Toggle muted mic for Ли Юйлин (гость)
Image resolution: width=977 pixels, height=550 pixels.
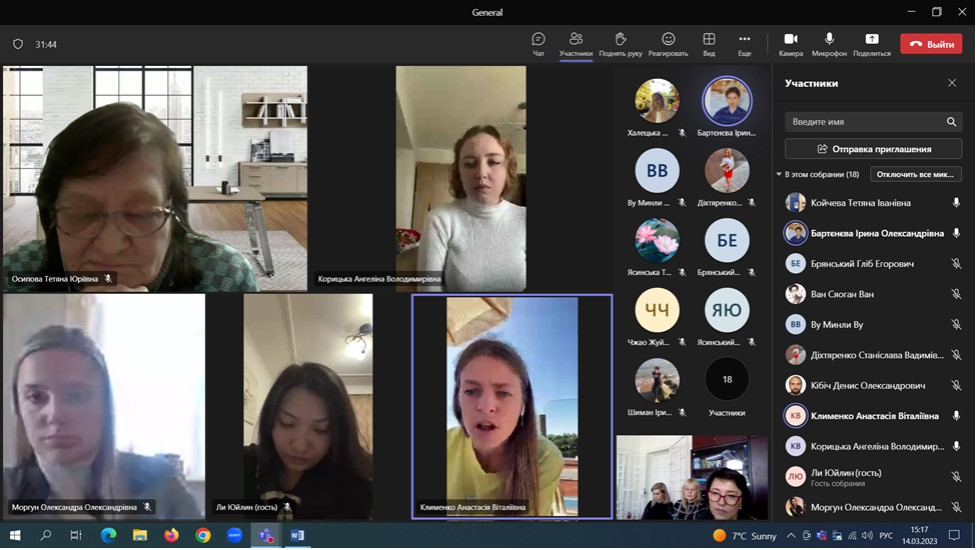956,477
